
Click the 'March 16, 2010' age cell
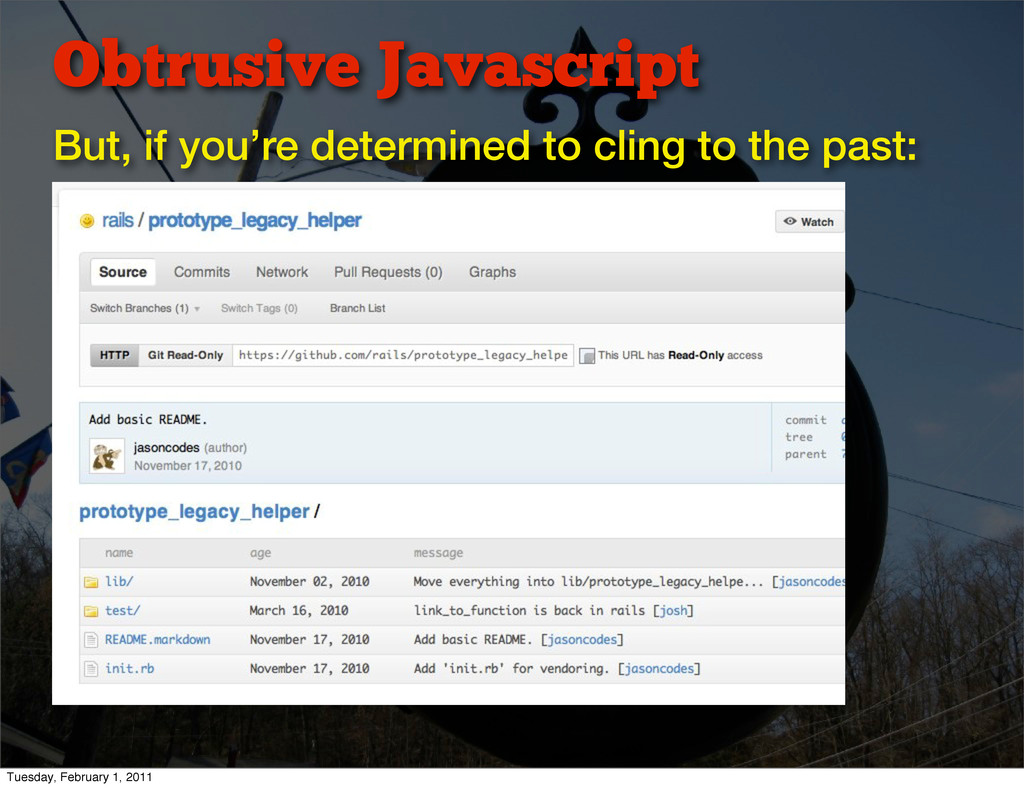click(299, 610)
